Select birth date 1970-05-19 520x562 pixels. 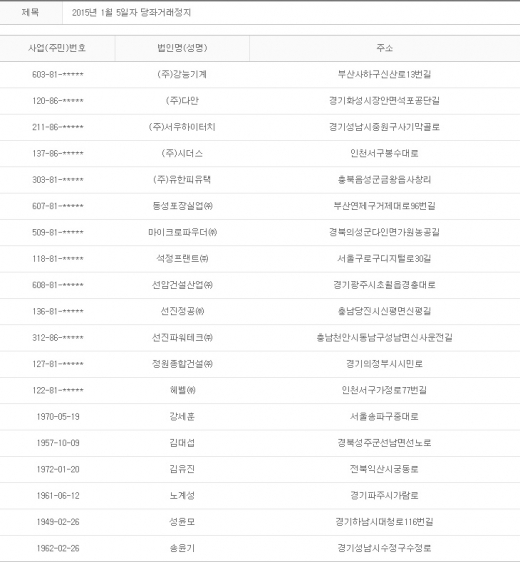58,416
